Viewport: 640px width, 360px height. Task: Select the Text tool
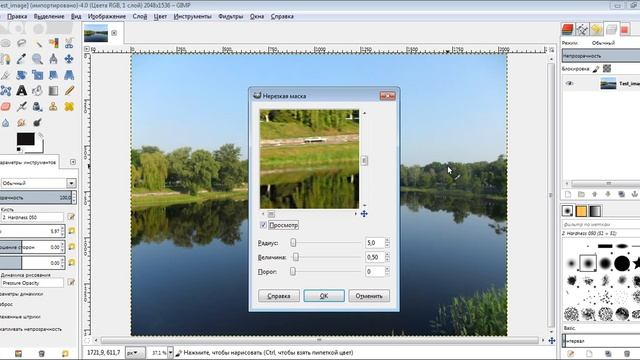pos(21,91)
